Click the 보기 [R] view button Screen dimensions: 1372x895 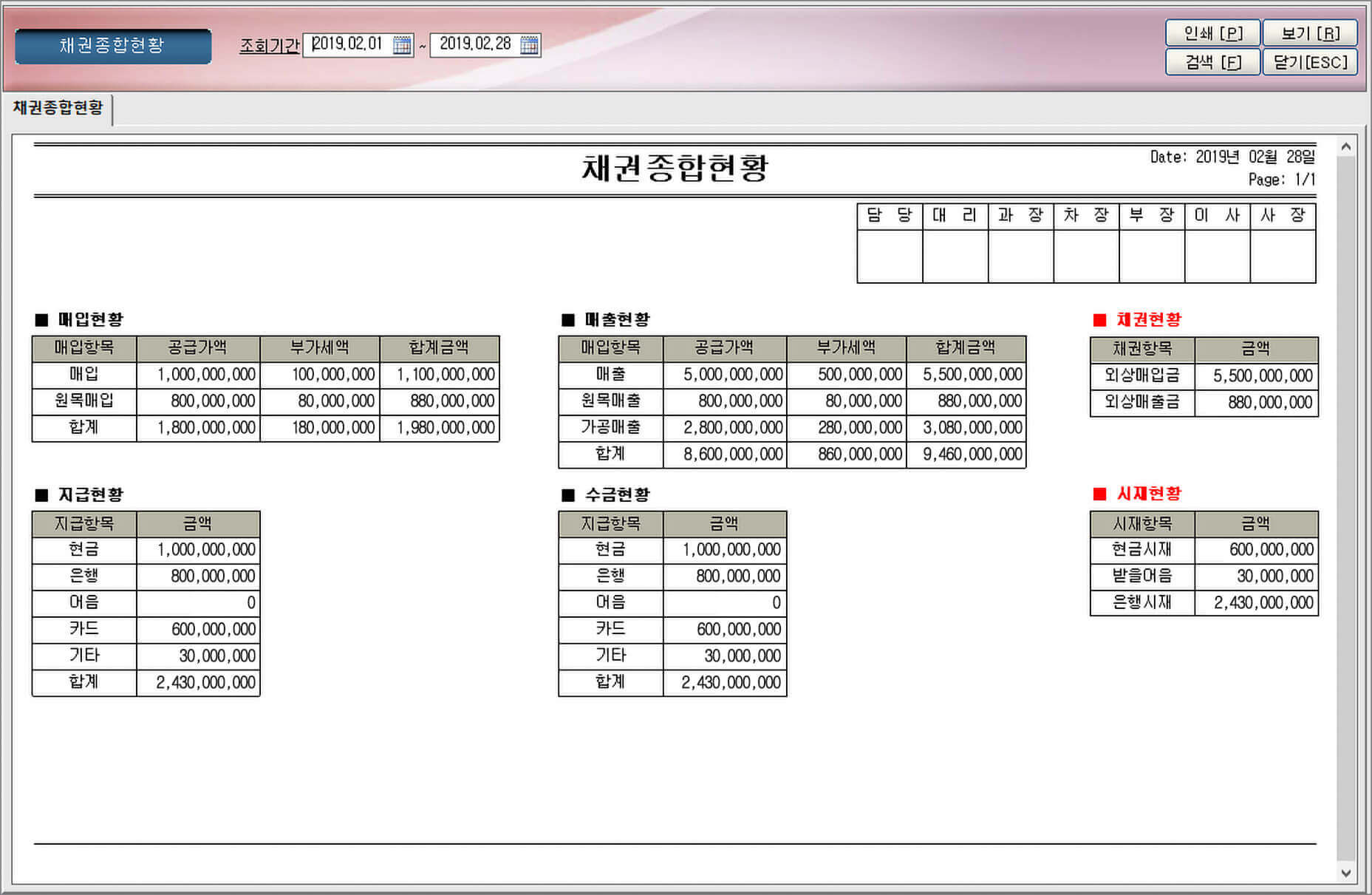tap(1310, 33)
